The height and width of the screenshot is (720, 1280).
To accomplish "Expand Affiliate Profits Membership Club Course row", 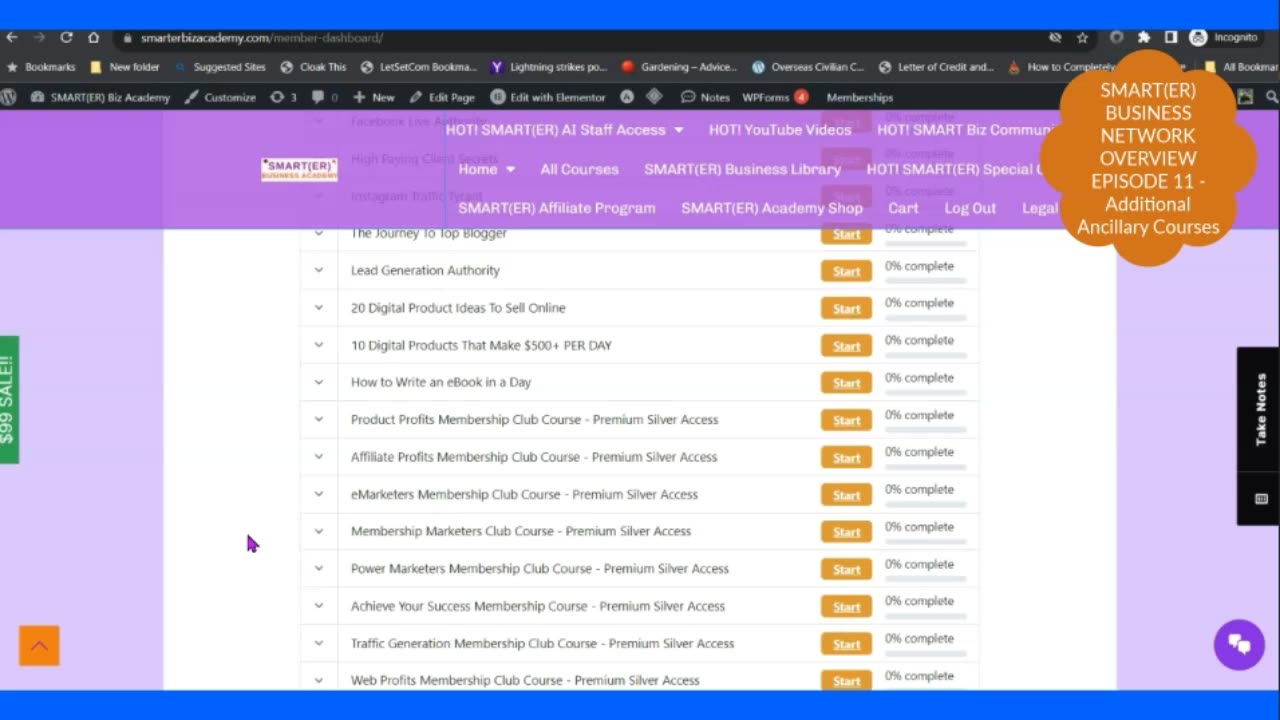I will (319, 457).
